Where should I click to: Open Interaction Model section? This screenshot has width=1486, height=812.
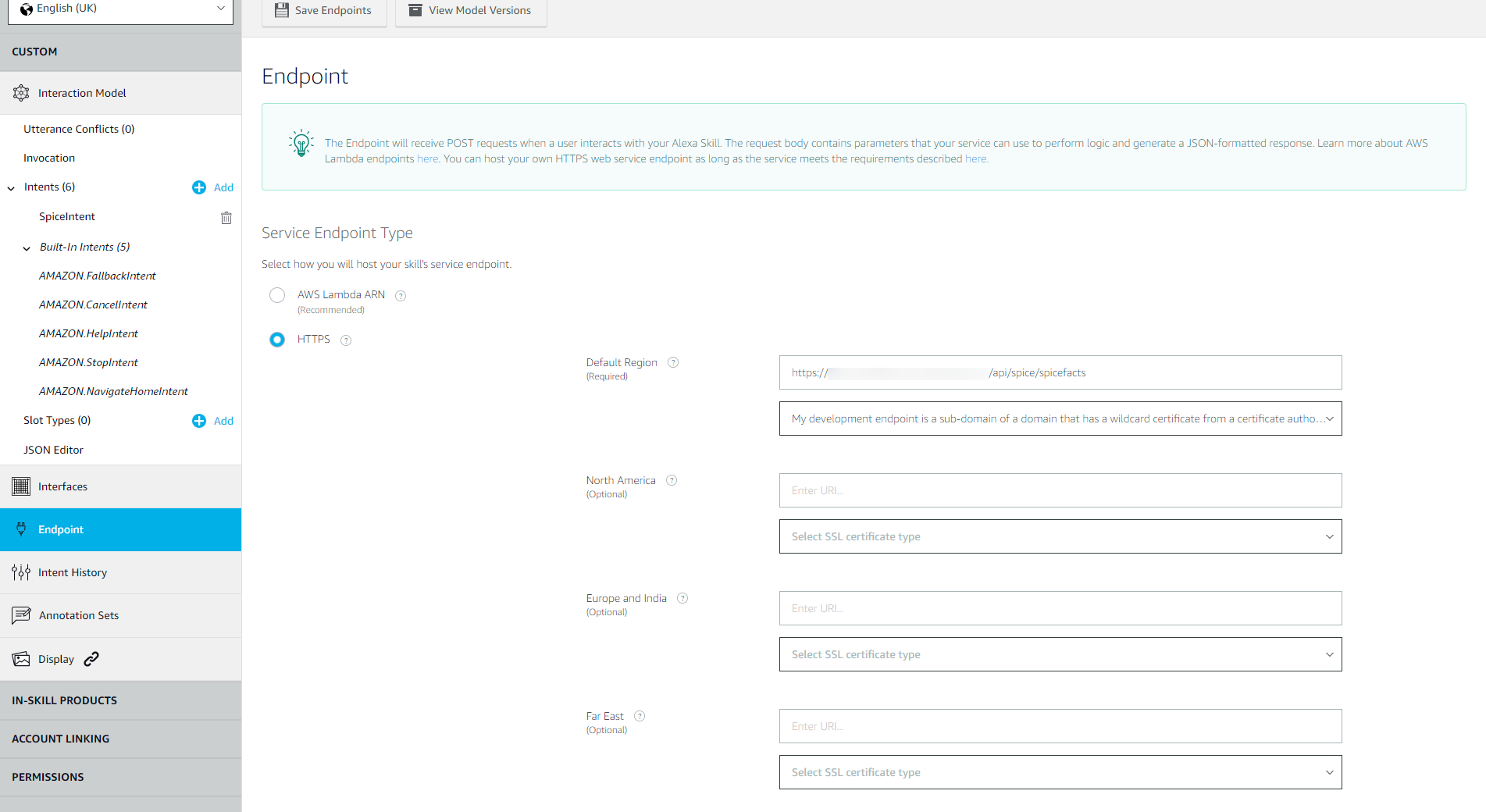120,93
